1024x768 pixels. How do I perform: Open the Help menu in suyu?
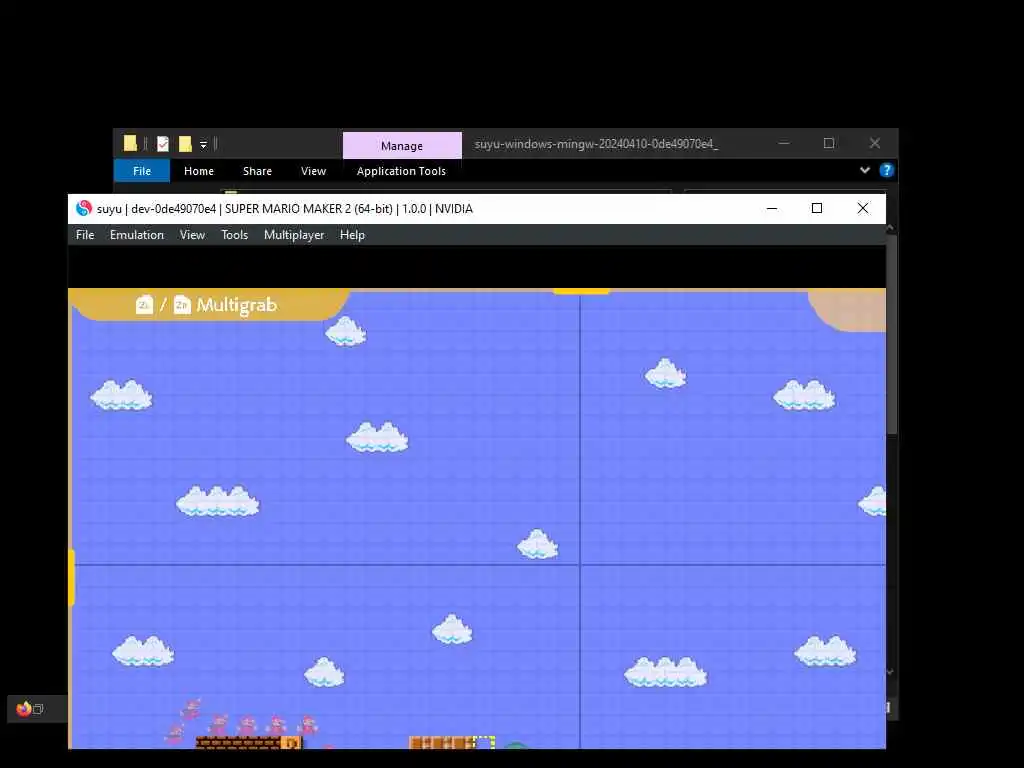coord(352,235)
